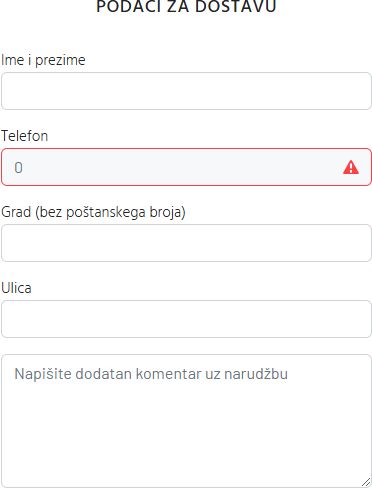372x488 pixels.
Task: Click the middle of the red-bordered phone field
Action: click(x=186, y=167)
